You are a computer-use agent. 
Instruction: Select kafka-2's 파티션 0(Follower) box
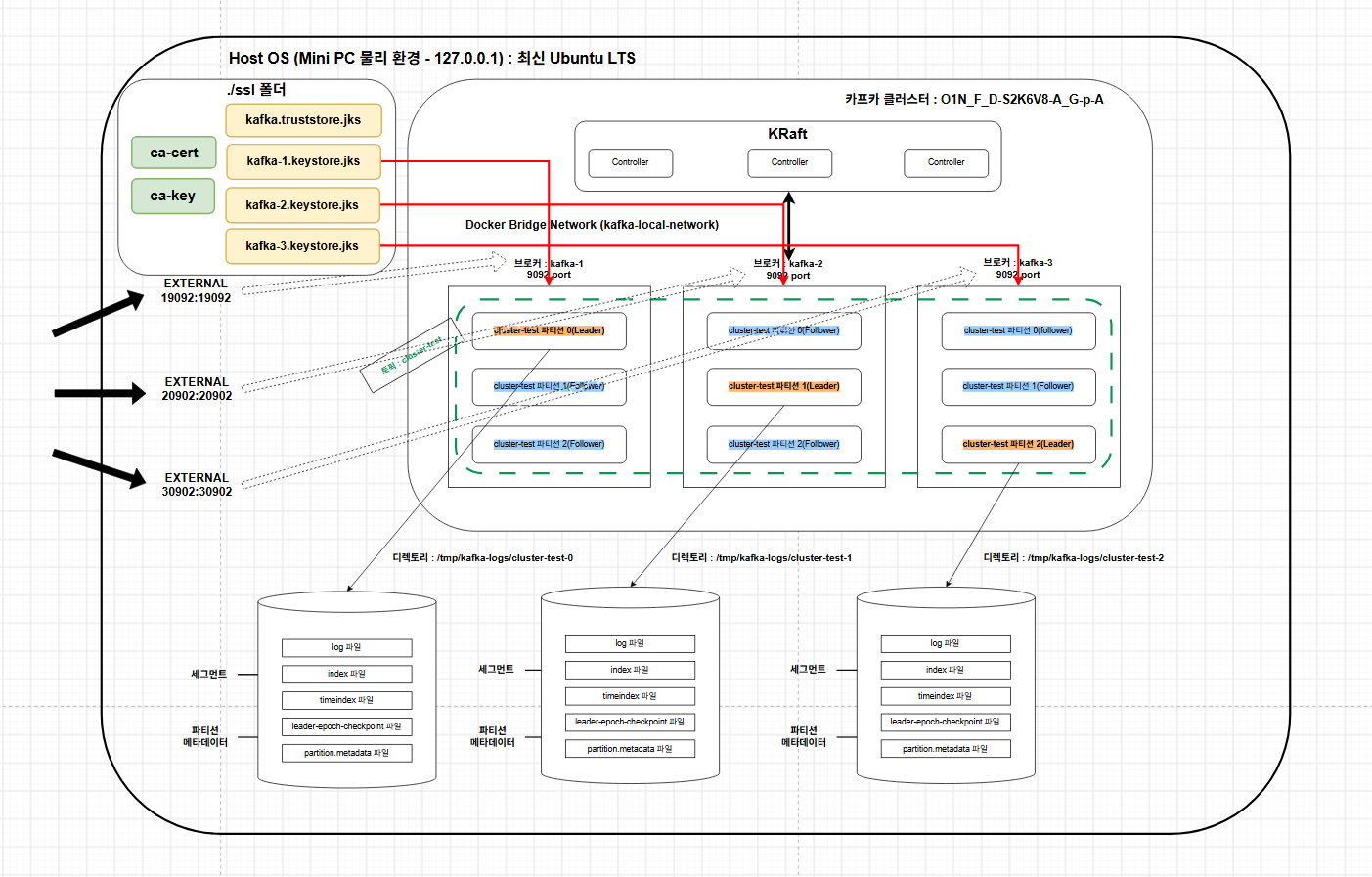783,330
